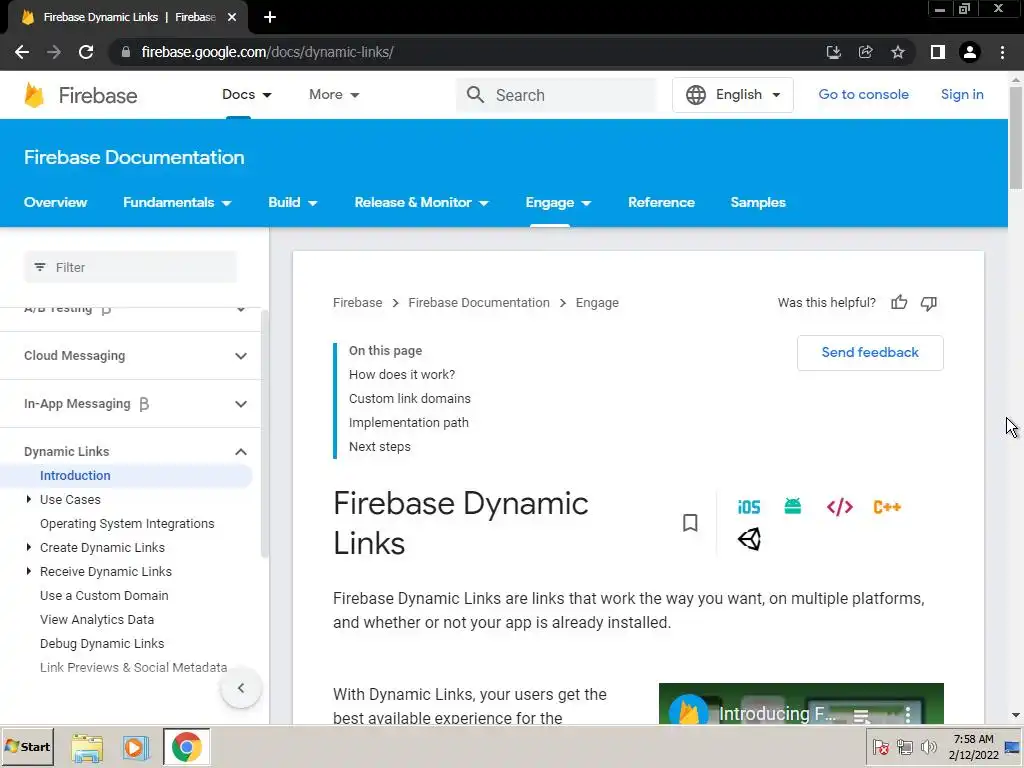The image size is (1024, 768).
Task: Click the thumbs down icon
Action: click(x=929, y=302)
